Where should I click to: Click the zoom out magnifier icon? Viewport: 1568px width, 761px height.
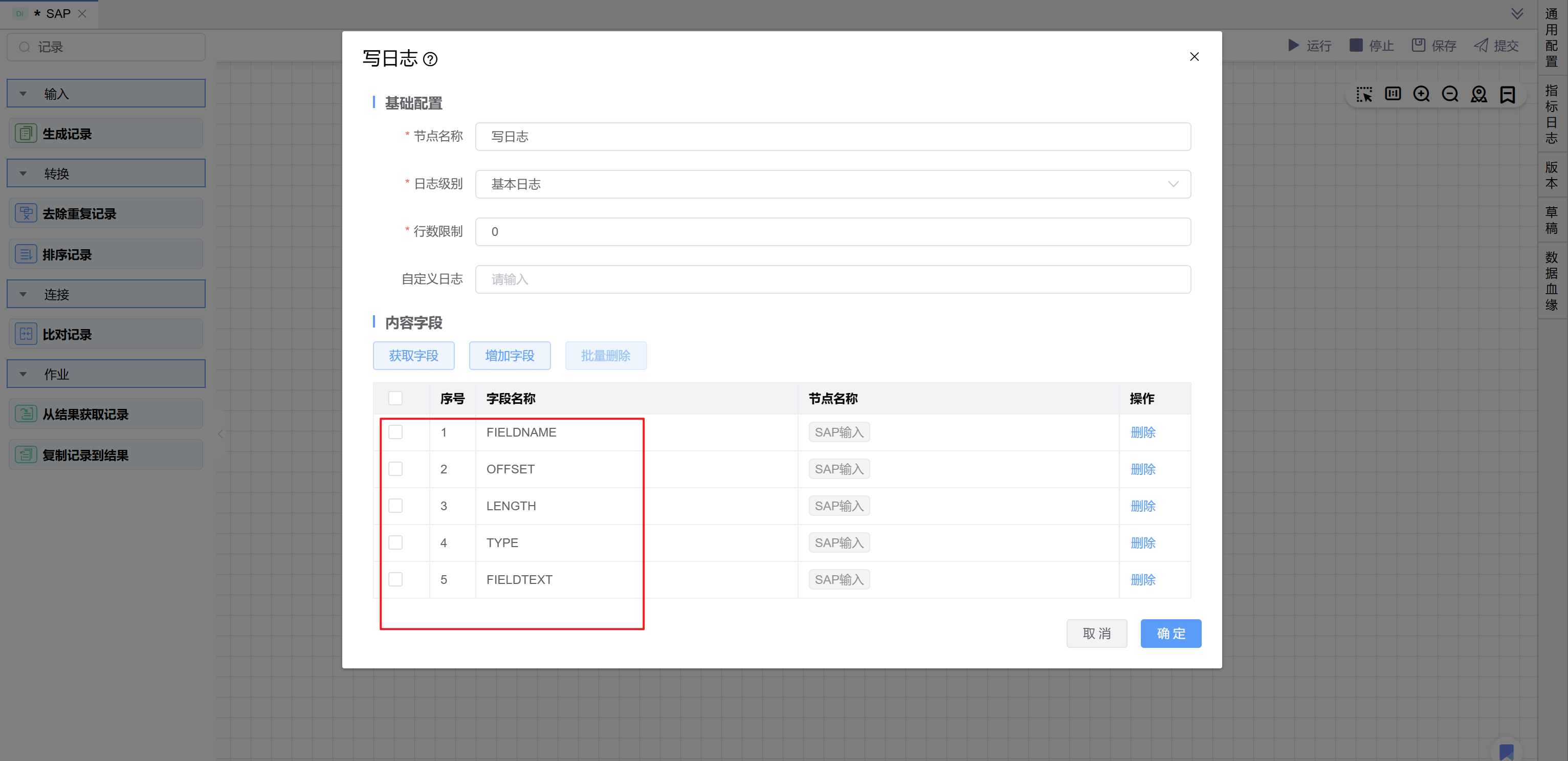click(1450, 94)
